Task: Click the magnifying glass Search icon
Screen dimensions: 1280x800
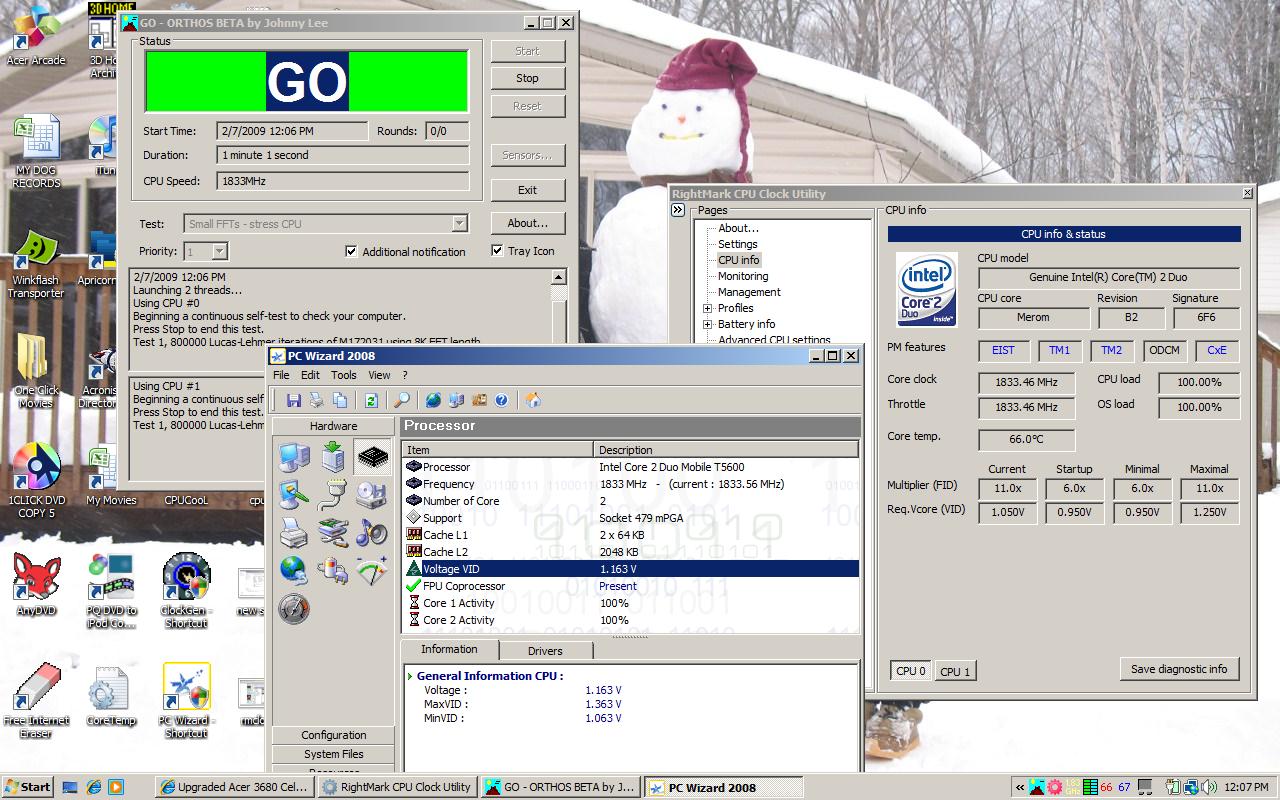Action: click(x=401, y=400)
